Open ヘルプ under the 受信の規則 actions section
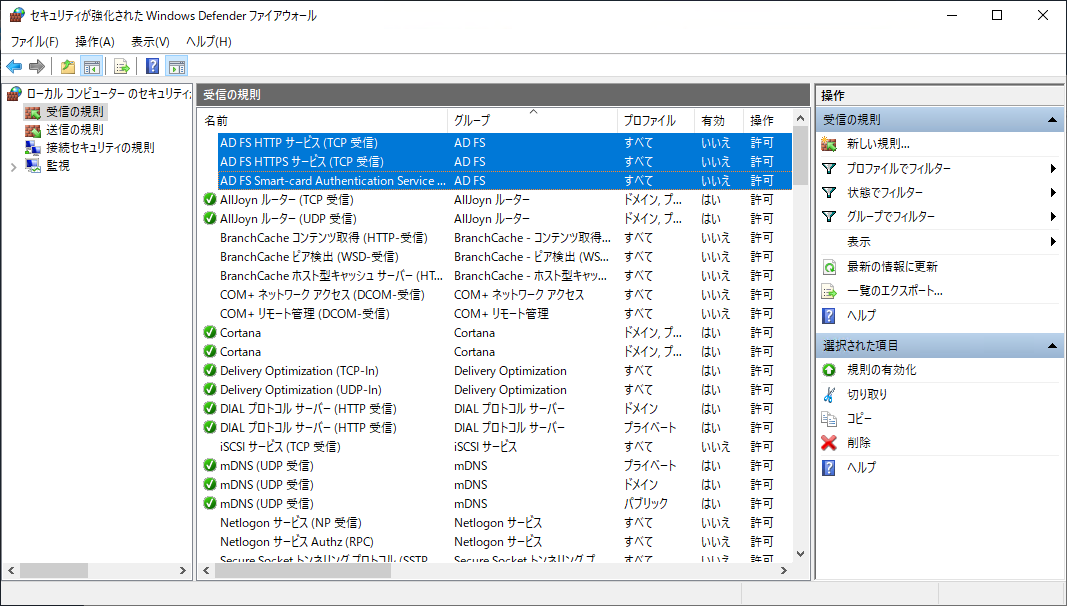 tap(861, 316)
